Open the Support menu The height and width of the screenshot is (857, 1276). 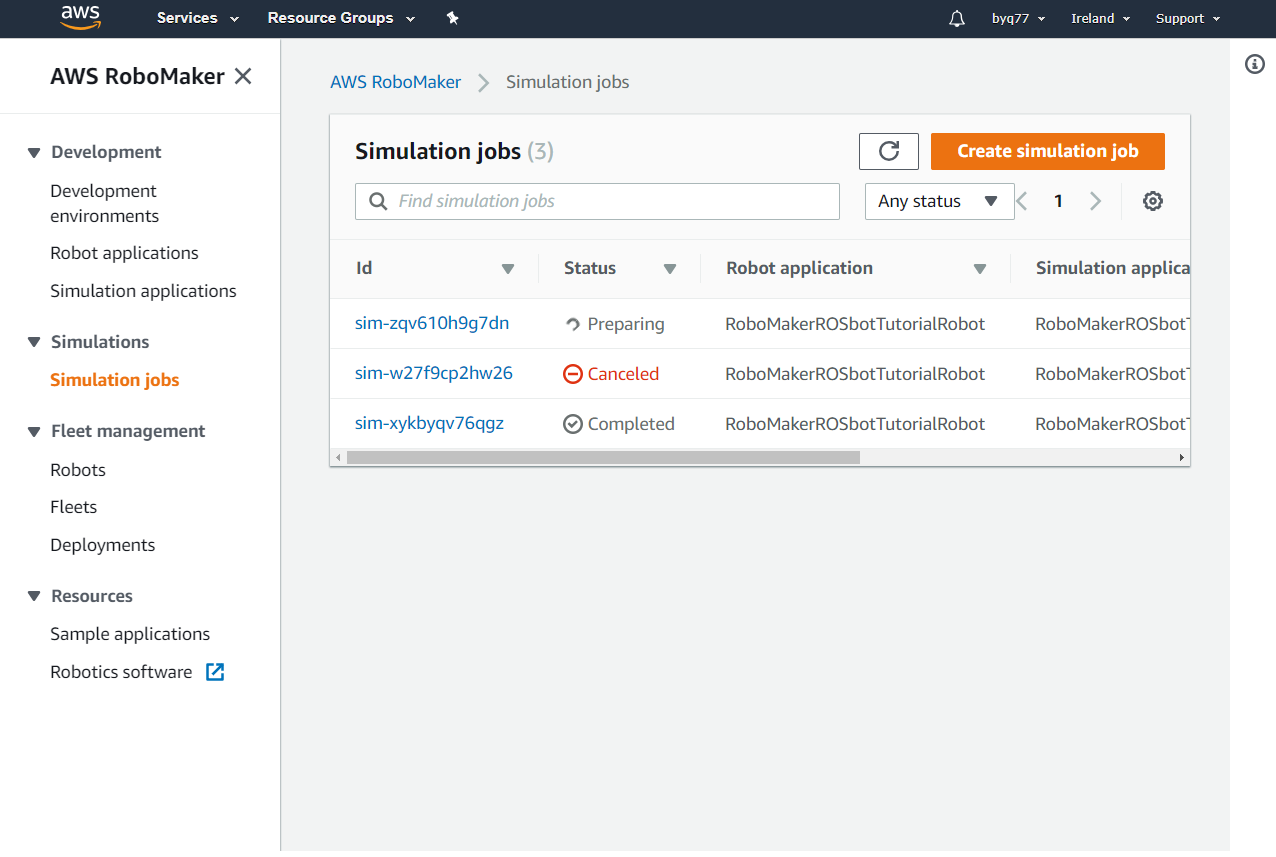click(x=1188, y=18)
